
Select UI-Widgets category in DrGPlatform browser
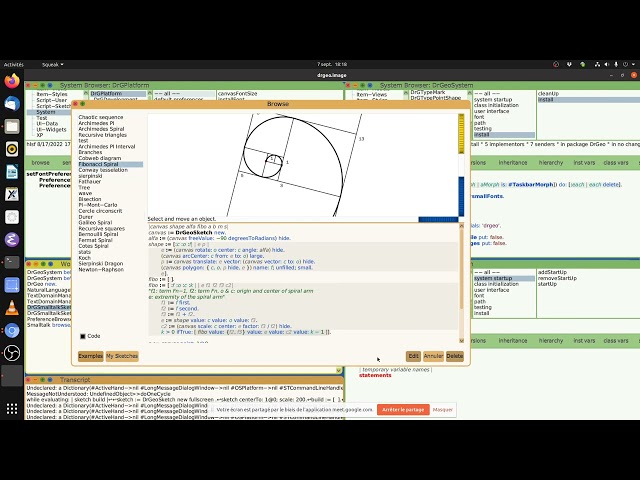pos(51,129)
